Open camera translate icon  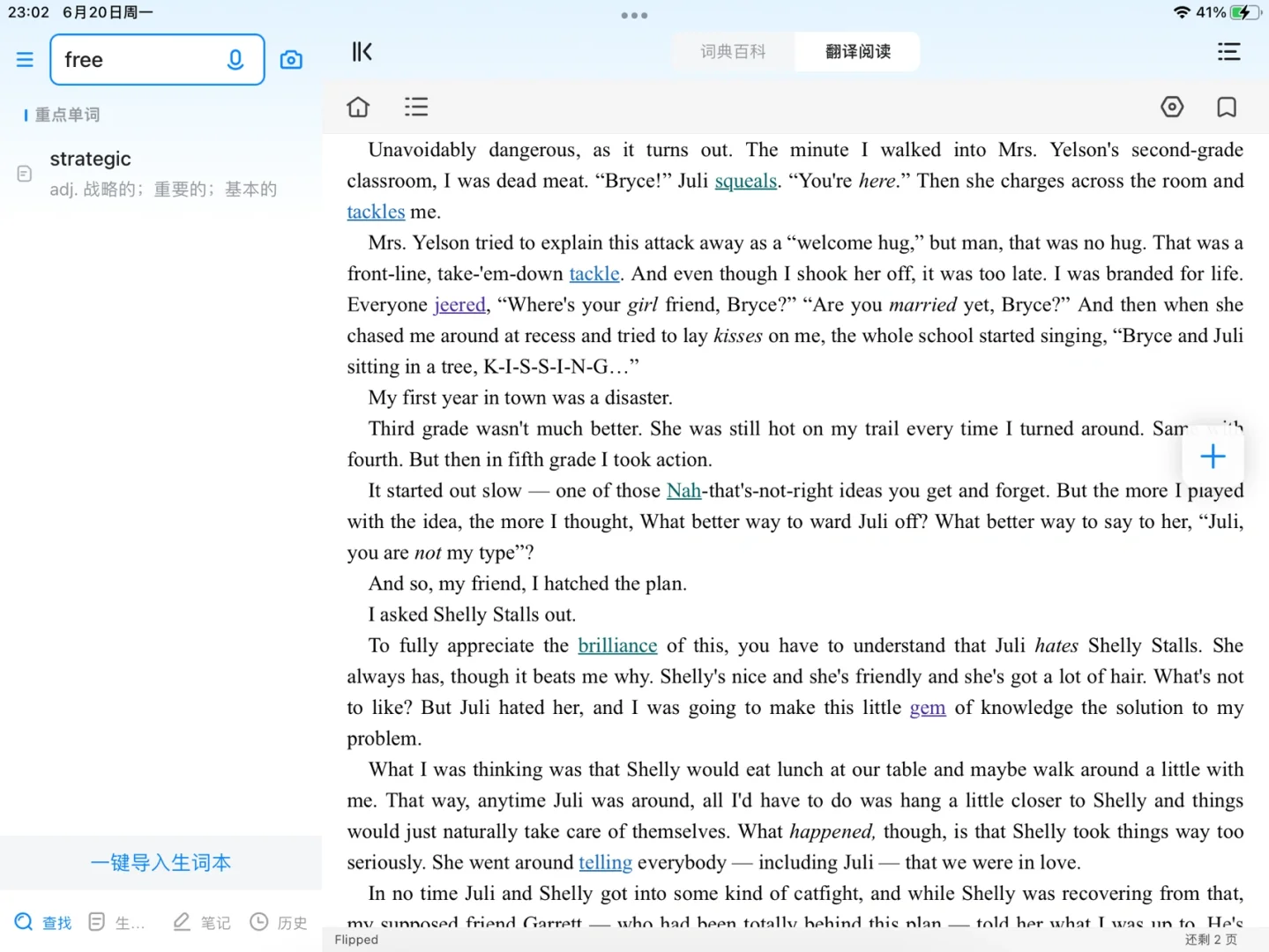[291, 60]
